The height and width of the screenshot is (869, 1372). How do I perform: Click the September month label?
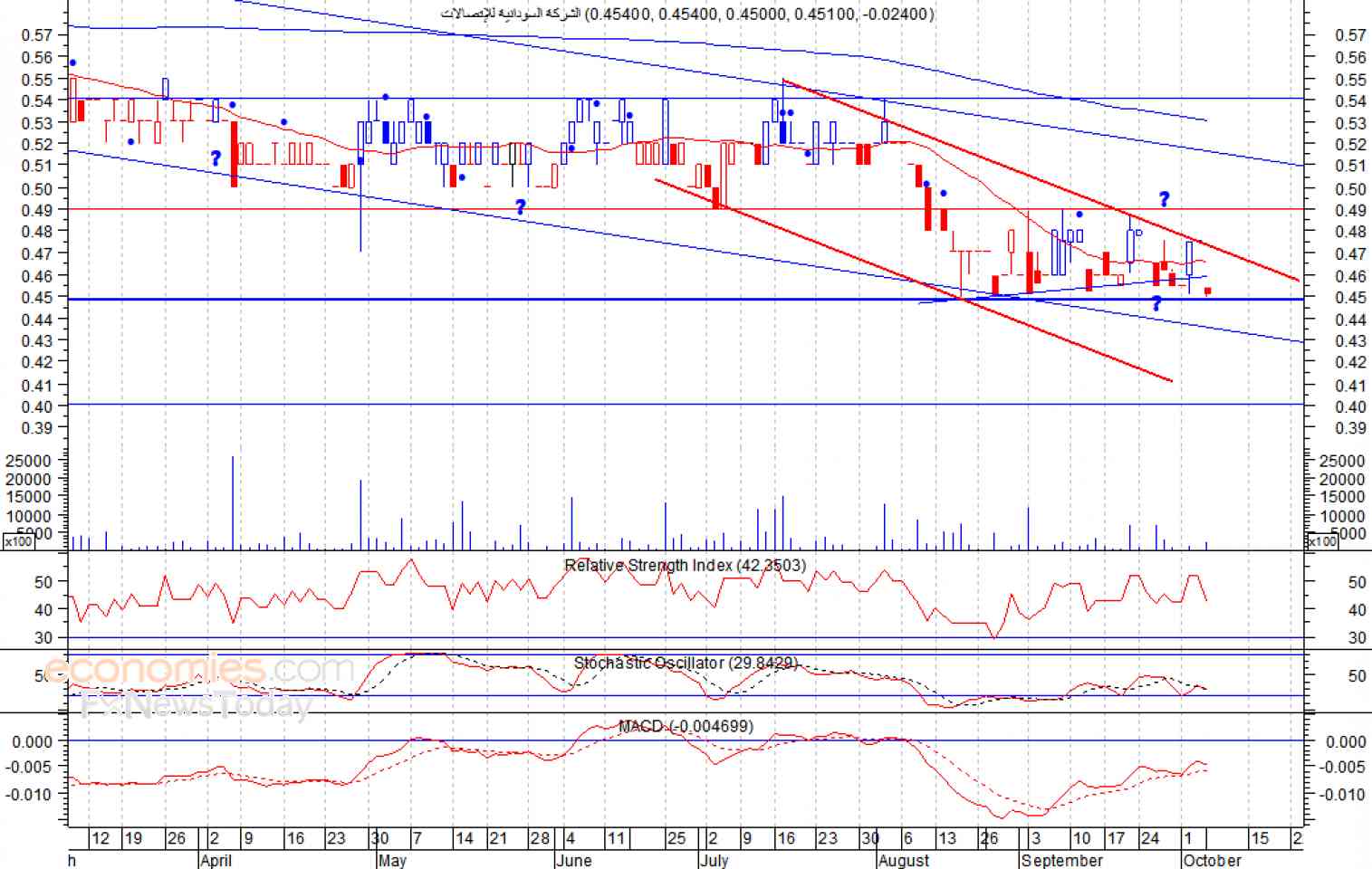(x=1061, y=860)
